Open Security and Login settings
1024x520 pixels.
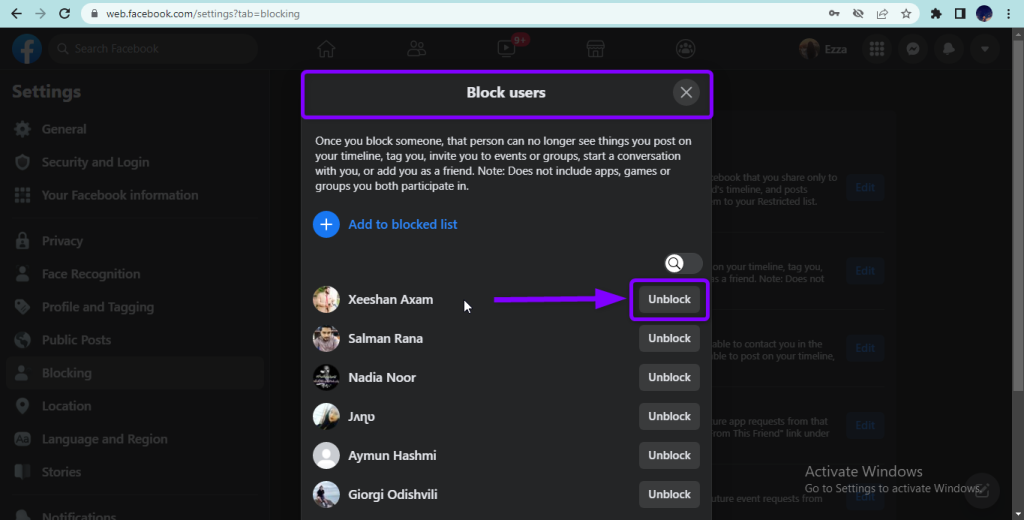pos(135,162)
